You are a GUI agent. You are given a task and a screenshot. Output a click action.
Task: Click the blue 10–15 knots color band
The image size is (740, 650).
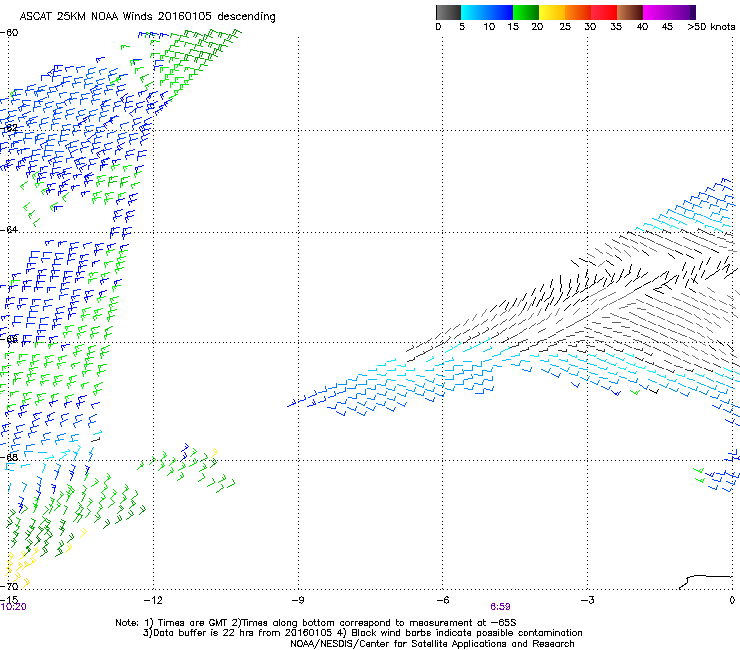(x=500, y=12)
